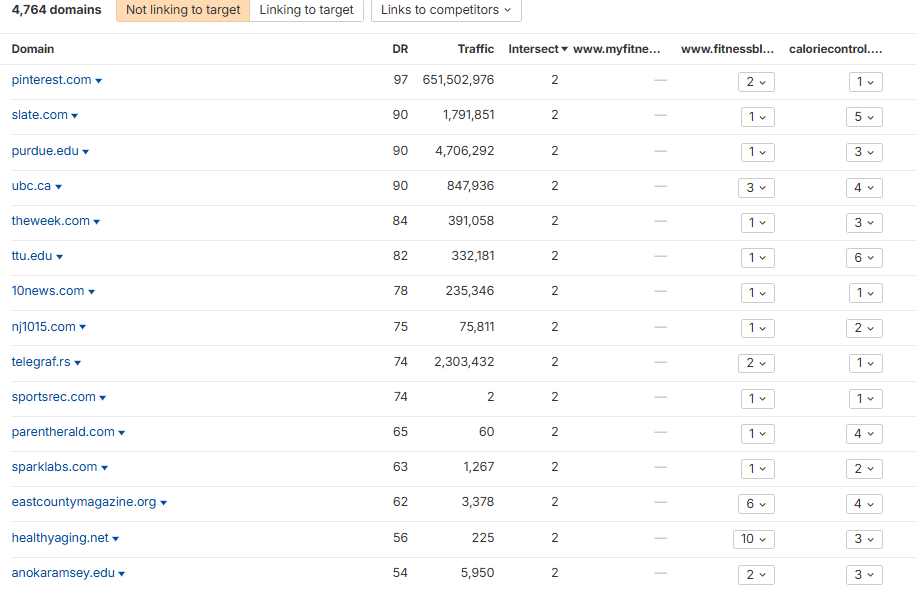
Task: Open the ubc.ca domain link
Action: pyautogui.click(x=32, y=186)
